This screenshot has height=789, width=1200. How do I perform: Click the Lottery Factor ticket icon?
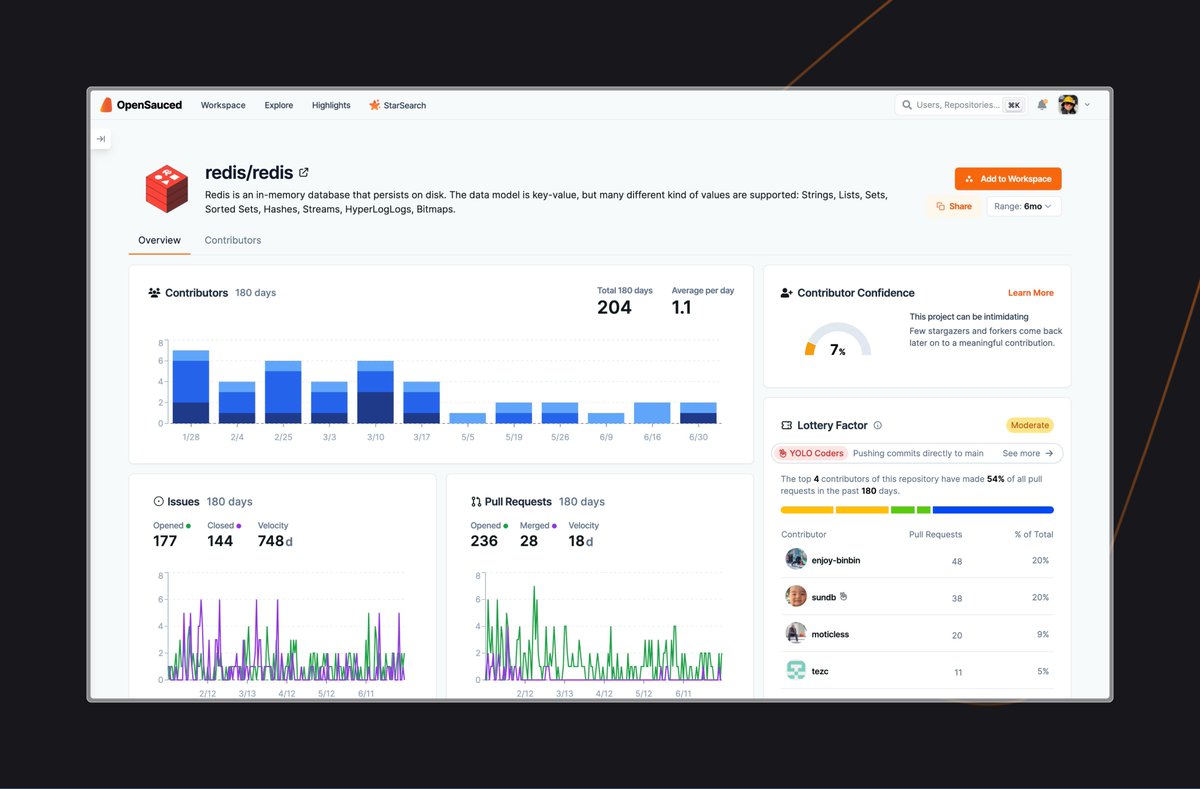pos(787,425)
